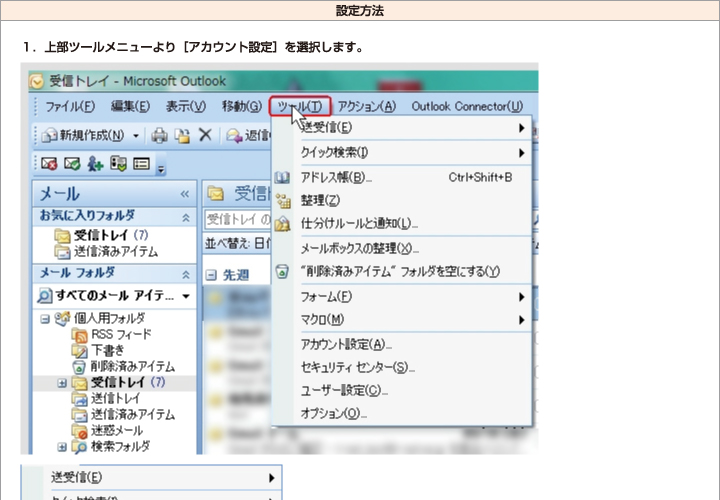The width and height of the screenshot is (720, 500).
Task: Select 削除済みアイテム folder in tree
Action: (124, 367)
